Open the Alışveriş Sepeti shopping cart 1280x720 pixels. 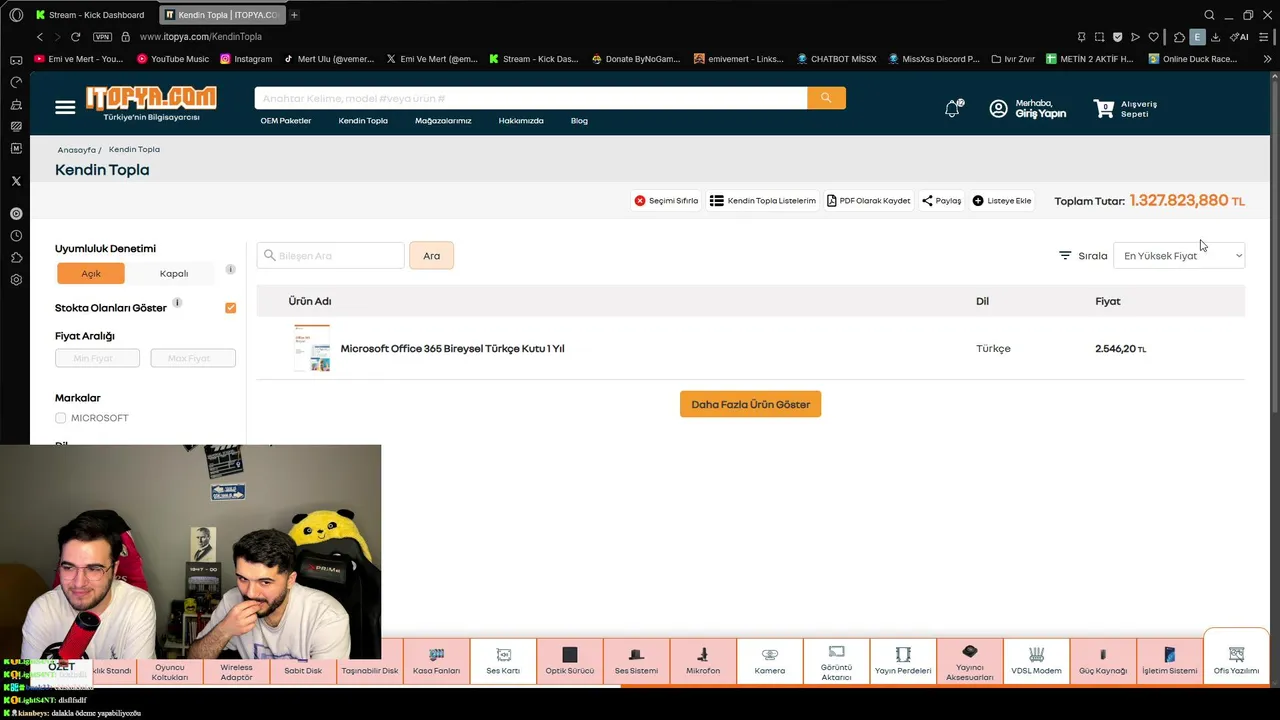pos(1125,108)
